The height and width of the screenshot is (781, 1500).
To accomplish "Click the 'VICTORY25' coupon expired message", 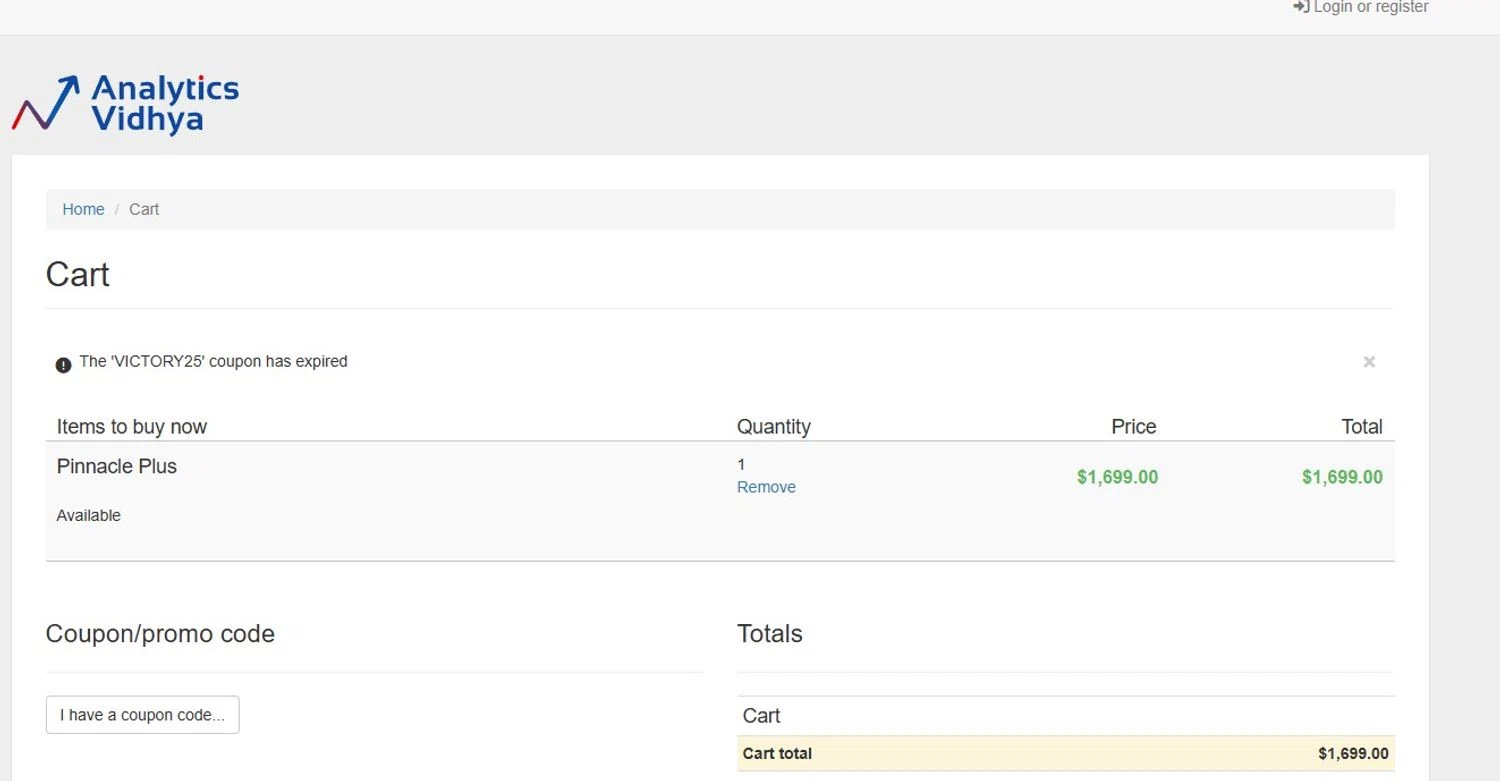I will point(213,361).
